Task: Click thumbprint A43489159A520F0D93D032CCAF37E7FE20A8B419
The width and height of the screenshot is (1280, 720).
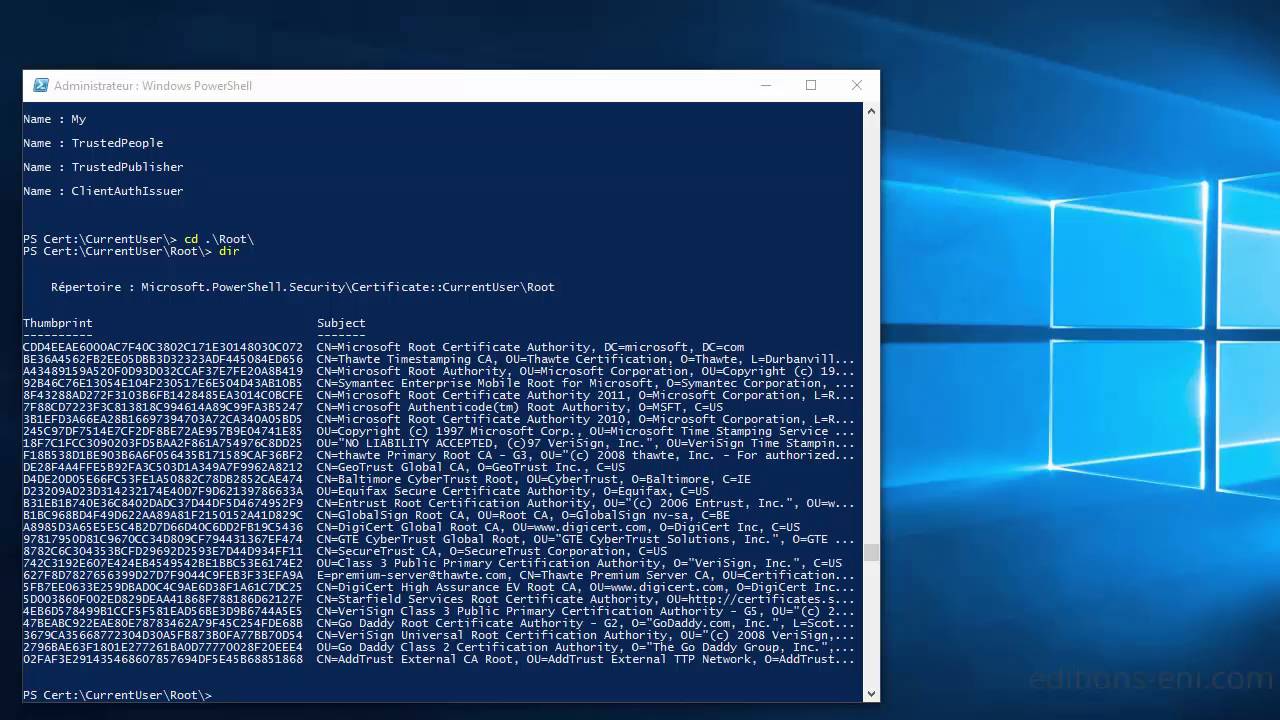Action: point(163,371)
